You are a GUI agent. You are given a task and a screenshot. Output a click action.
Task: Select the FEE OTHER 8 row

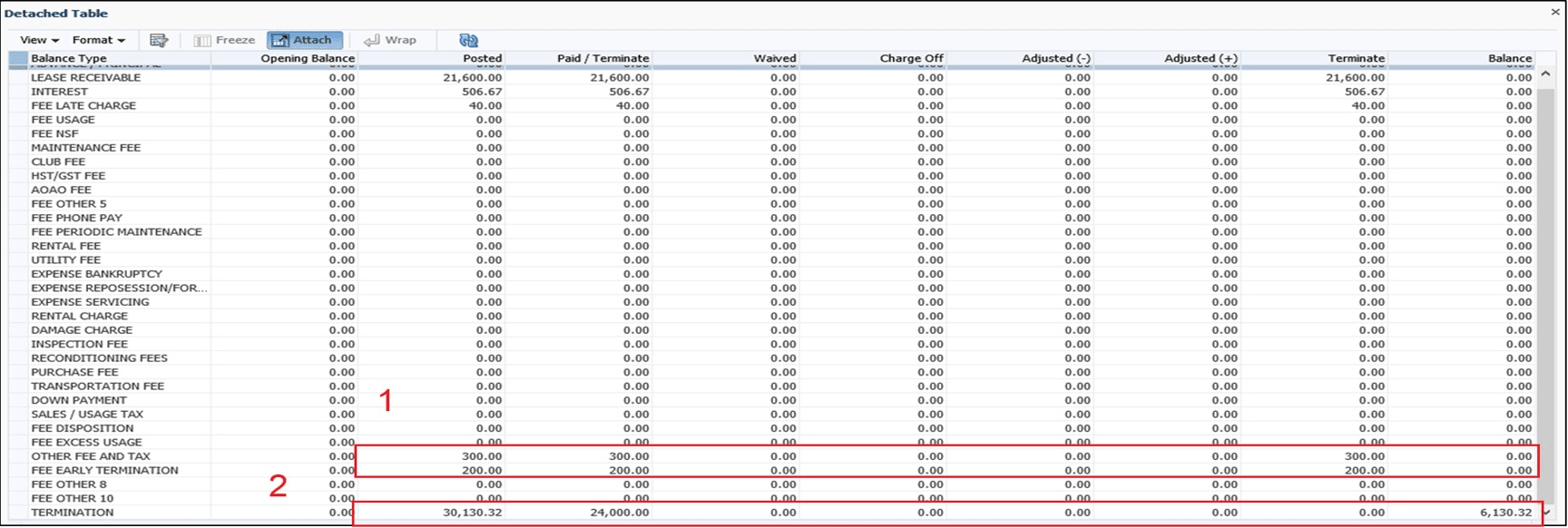(771, 485)
